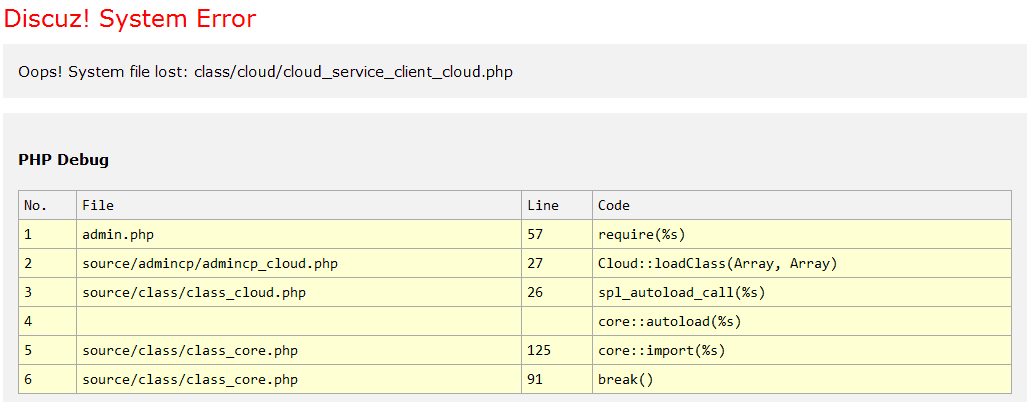Click the "File" column header
The width and height of the screenshot is (1028, 402).
tap(300, 205)
